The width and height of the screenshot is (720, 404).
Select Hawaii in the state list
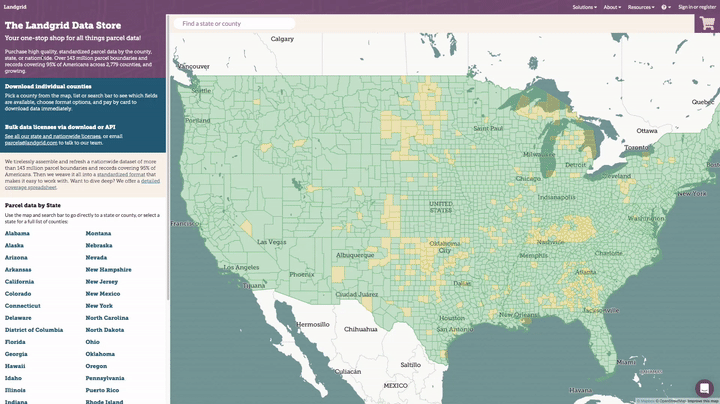pyautogui.click(x=15, y=366)
